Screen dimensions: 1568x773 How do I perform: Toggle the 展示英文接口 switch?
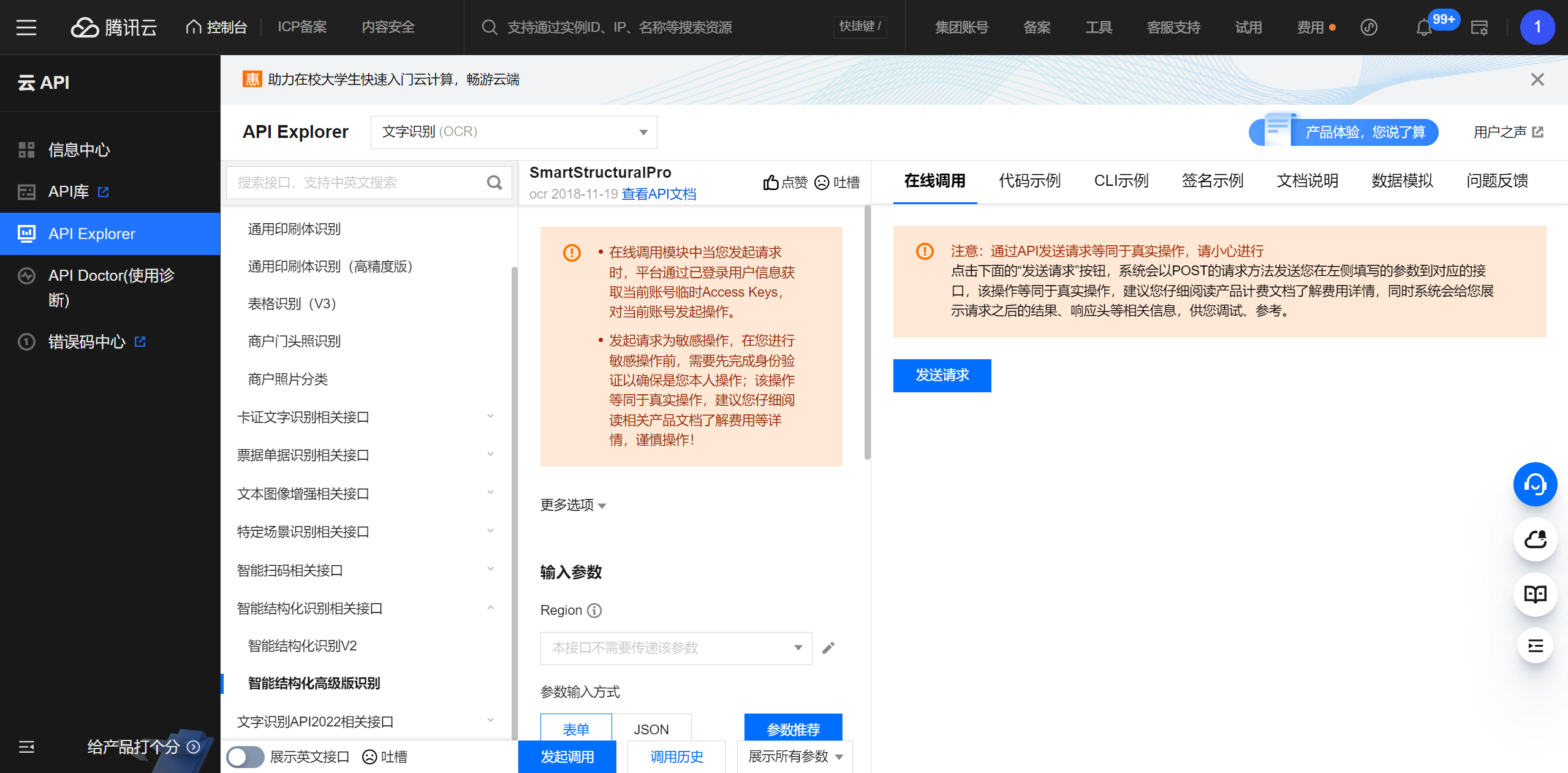(244, 756)
